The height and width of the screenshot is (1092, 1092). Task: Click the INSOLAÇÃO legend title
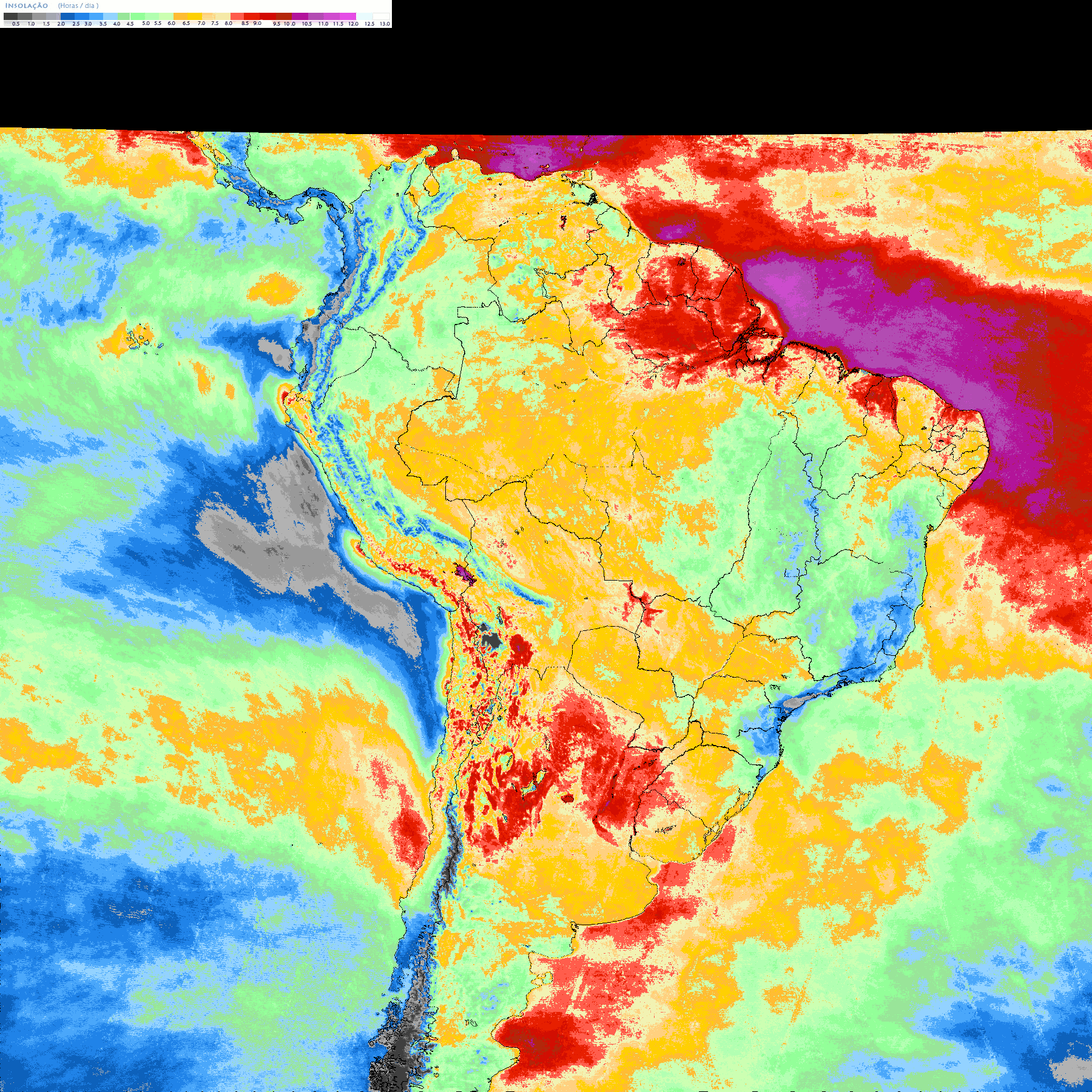click(x=27, y=5)
